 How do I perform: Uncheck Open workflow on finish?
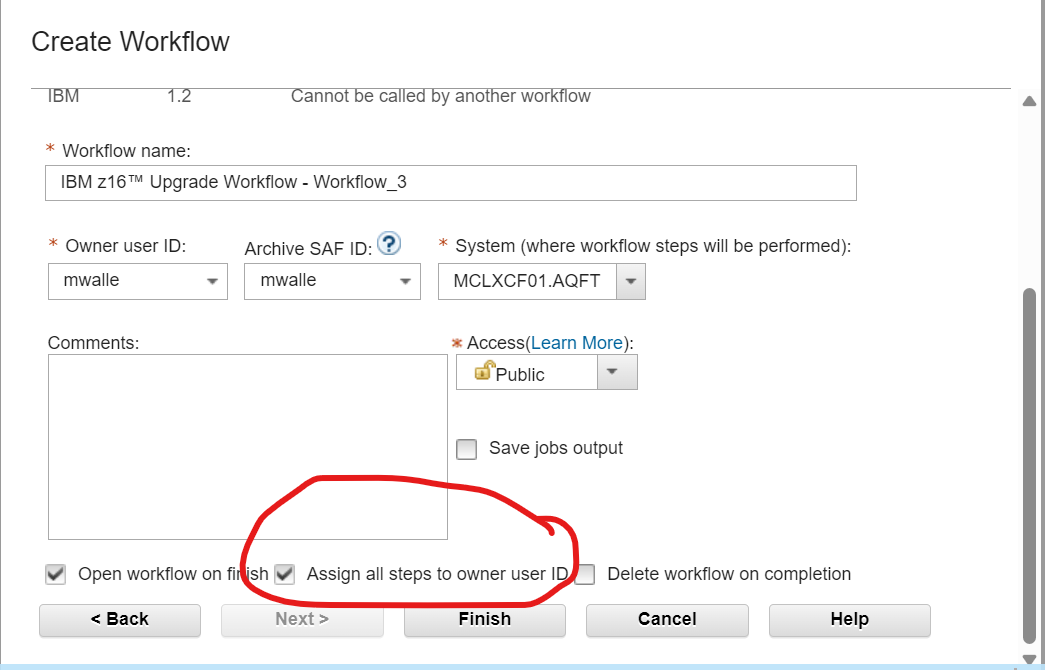tap(55, 574)
